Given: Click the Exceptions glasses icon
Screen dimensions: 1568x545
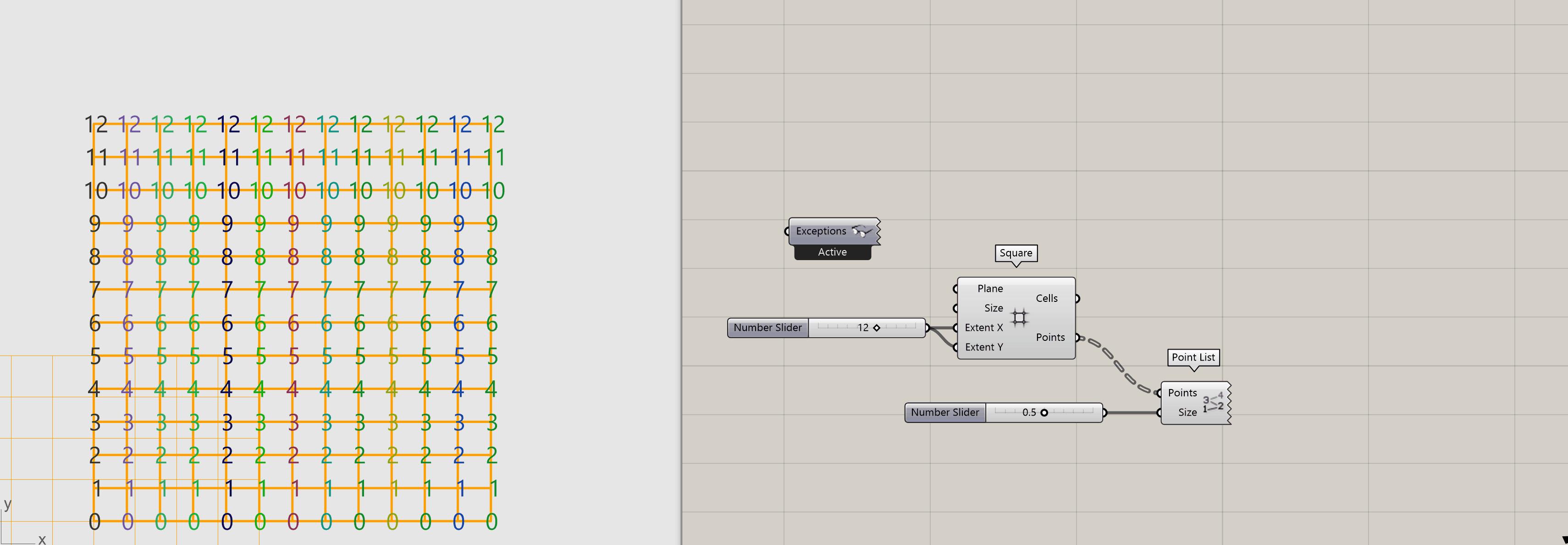Looking at the screenshot, I should (861, 231).
